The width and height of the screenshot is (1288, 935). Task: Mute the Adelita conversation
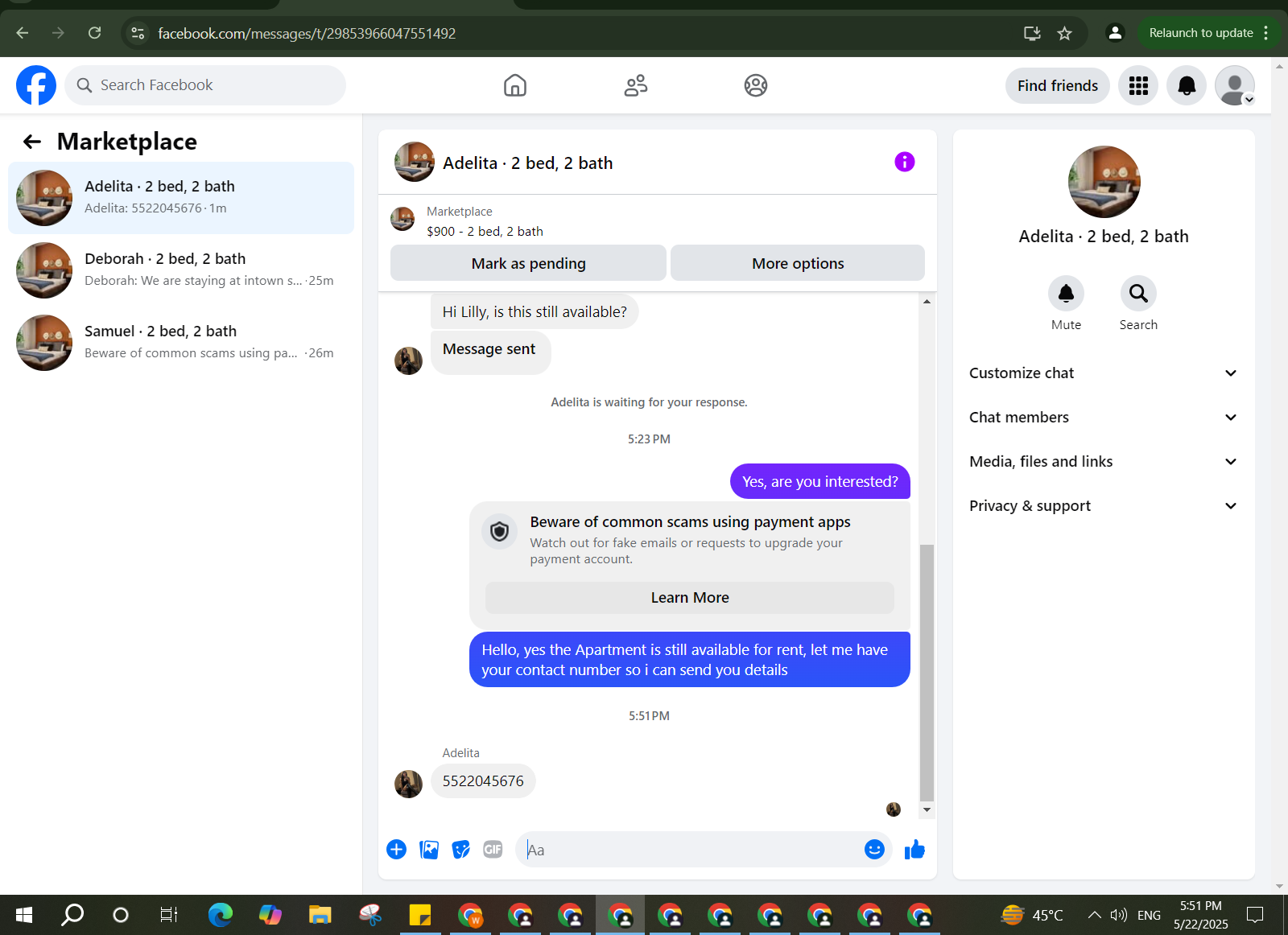pos(1066,294)
